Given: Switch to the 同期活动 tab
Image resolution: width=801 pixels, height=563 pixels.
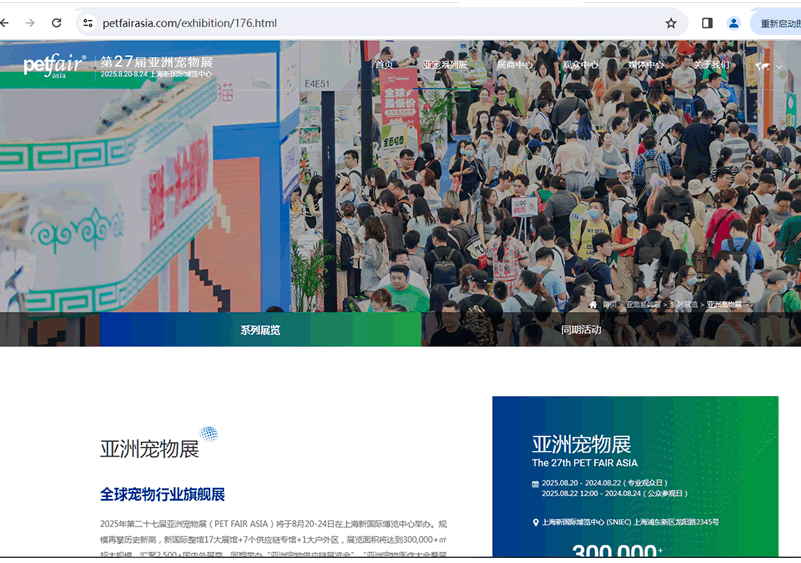Looking at the screenshot, I should (x=581, y=330).
